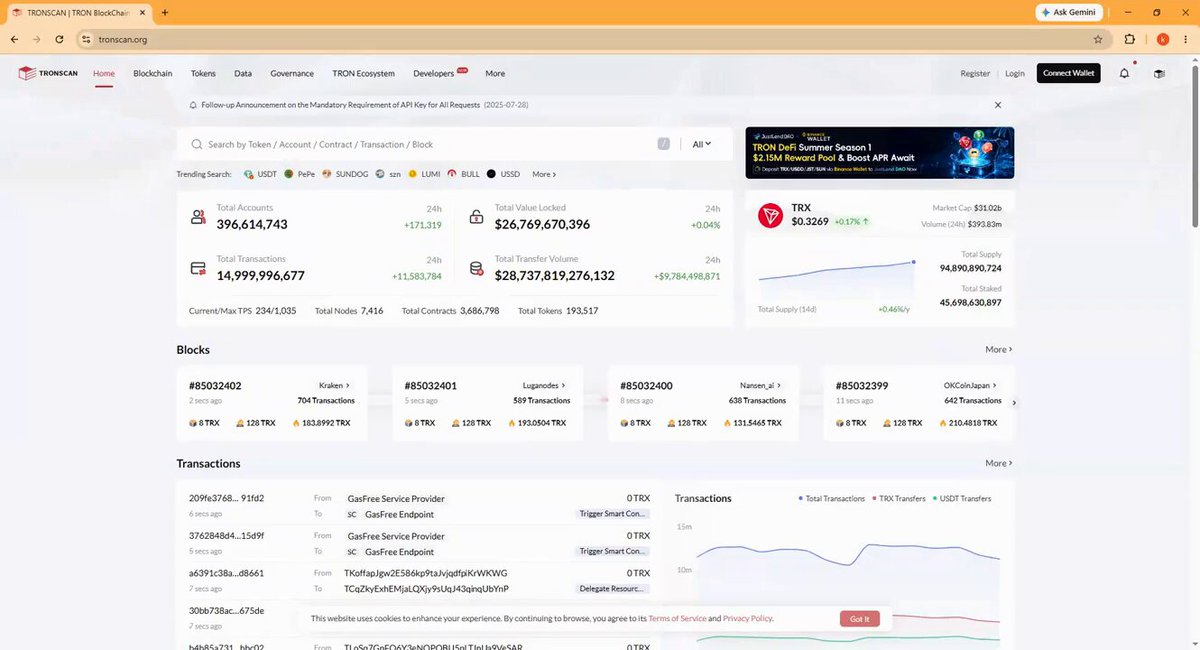Open the Governance menu

point(292,73)
